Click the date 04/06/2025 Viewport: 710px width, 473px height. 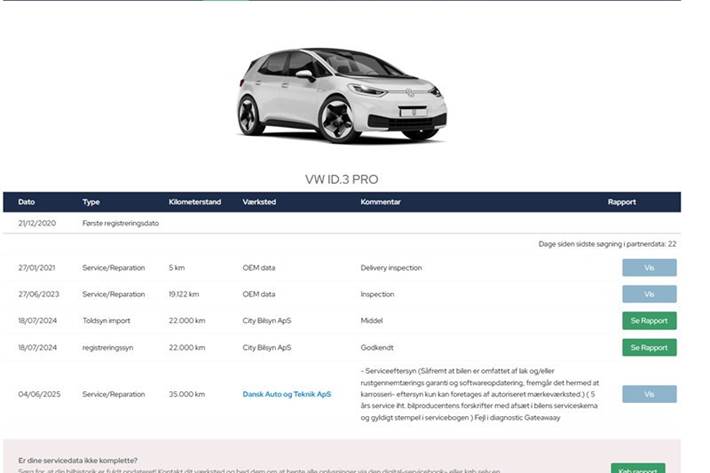39,394
